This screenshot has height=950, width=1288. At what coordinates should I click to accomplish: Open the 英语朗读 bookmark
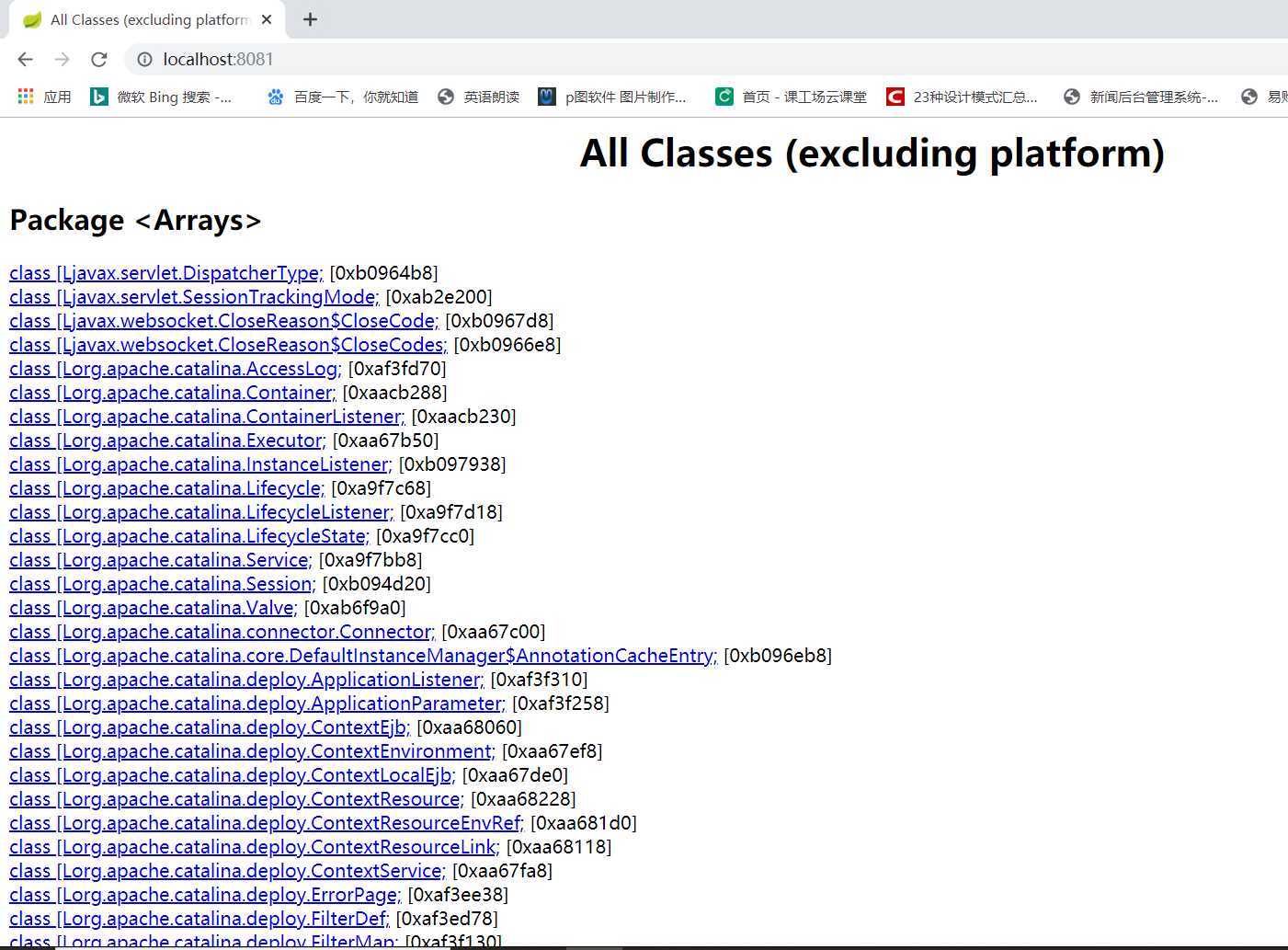[x=478, y=97]
